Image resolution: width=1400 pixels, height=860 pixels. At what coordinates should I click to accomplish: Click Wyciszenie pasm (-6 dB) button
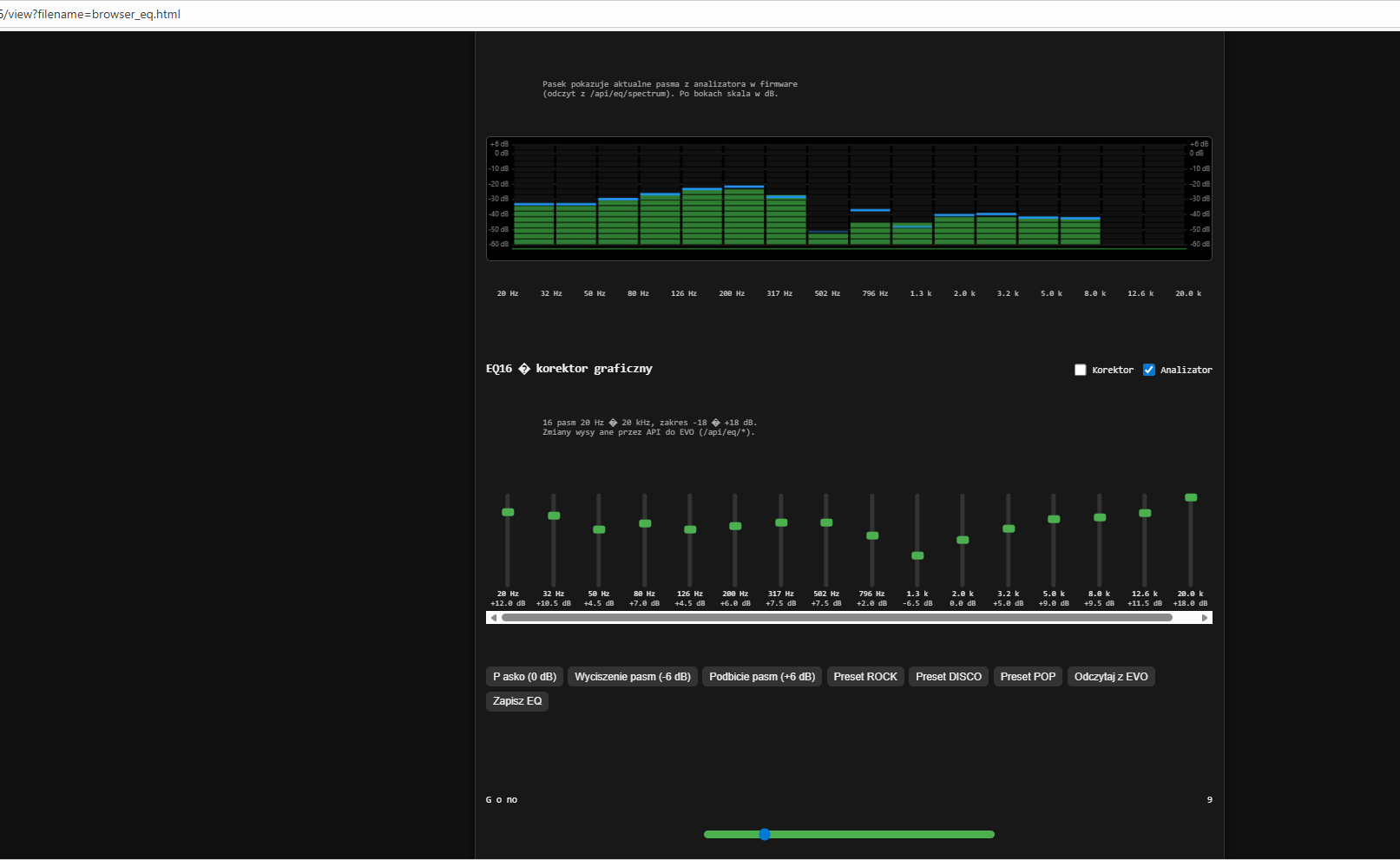[x=633, y=677]
